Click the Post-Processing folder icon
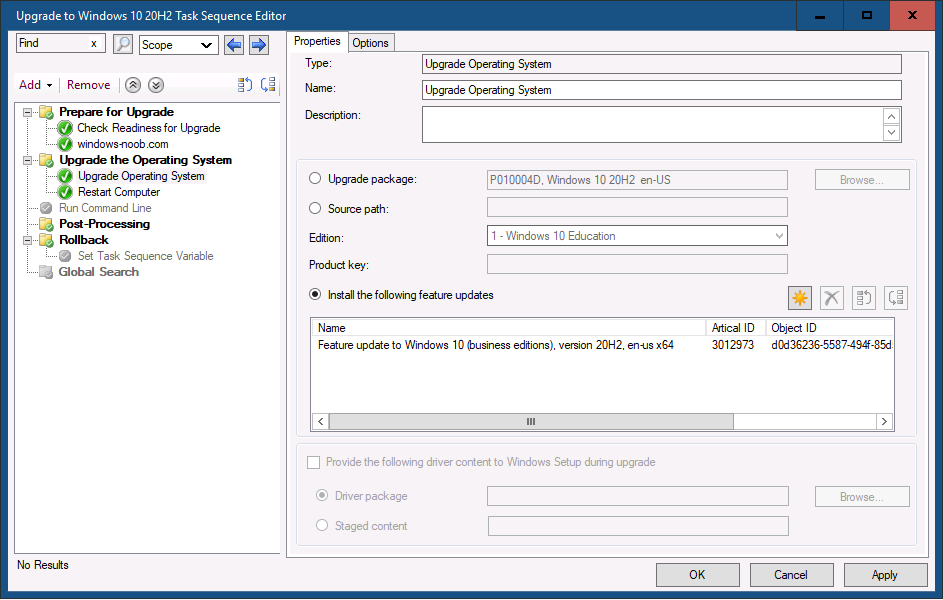943x600 pixels. 46,224
